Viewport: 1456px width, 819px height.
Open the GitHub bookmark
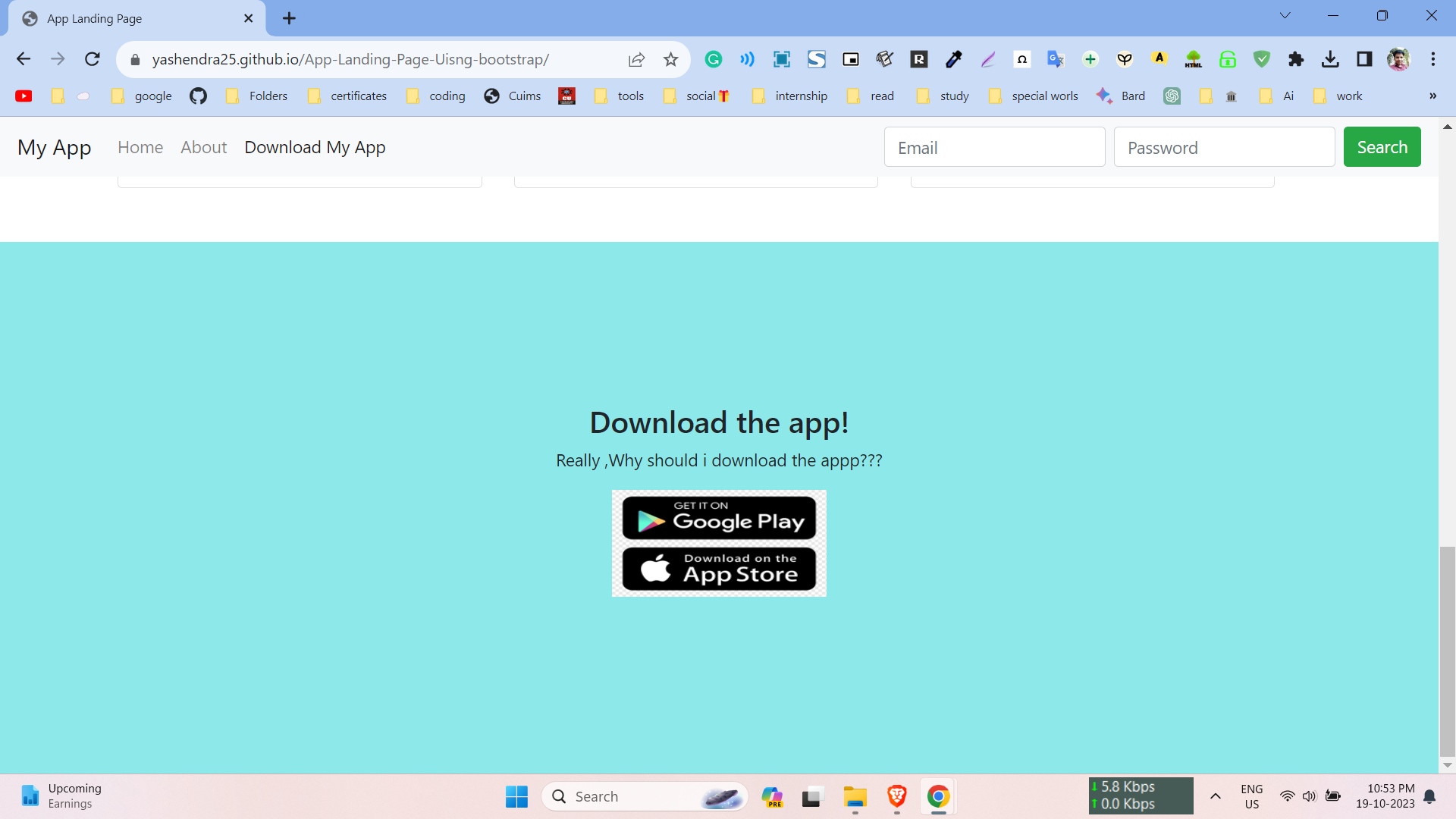coord(198,96)
